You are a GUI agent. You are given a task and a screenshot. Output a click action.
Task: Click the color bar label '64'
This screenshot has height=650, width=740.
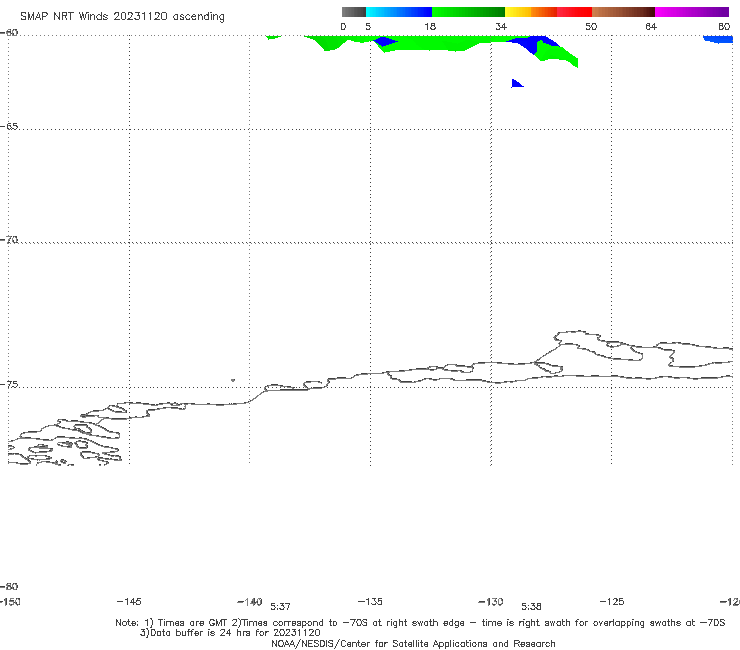651,27
